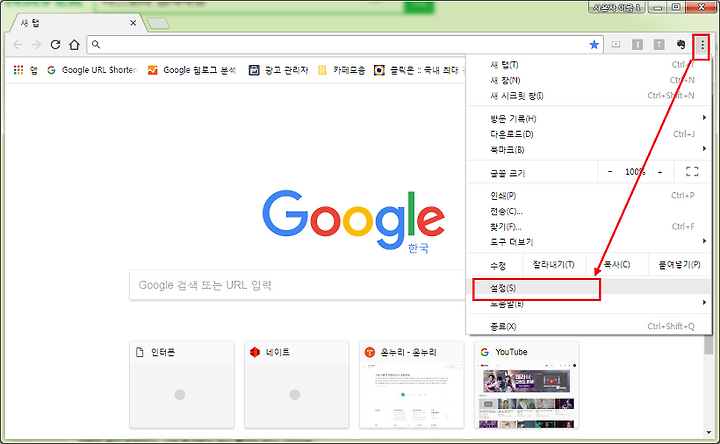Open the apps grid bookmark icon
The height and width of the screenshot is (444, 720).
18,70
